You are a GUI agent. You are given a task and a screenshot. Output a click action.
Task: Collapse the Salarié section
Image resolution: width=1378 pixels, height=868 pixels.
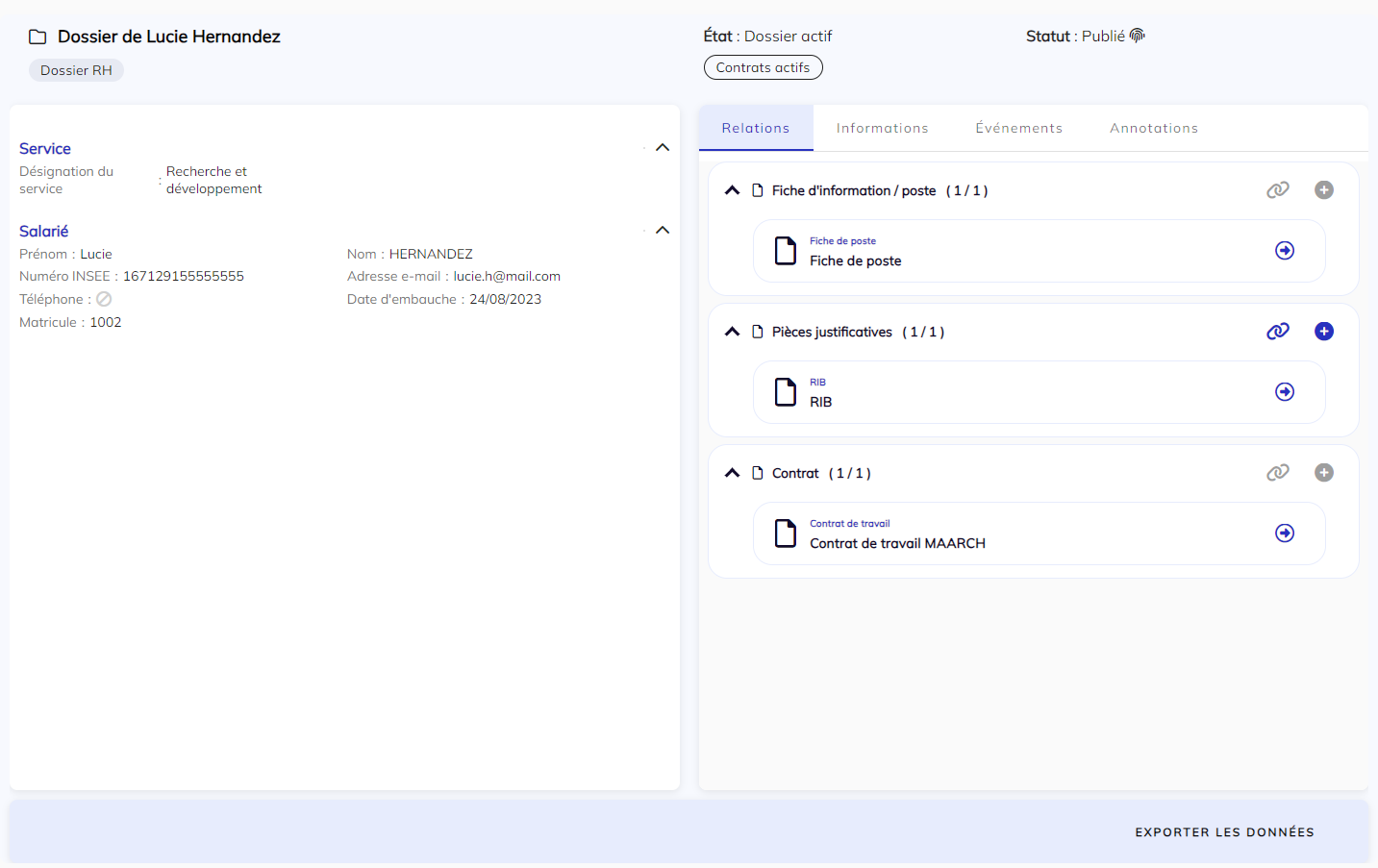click(x=663, y=230)
